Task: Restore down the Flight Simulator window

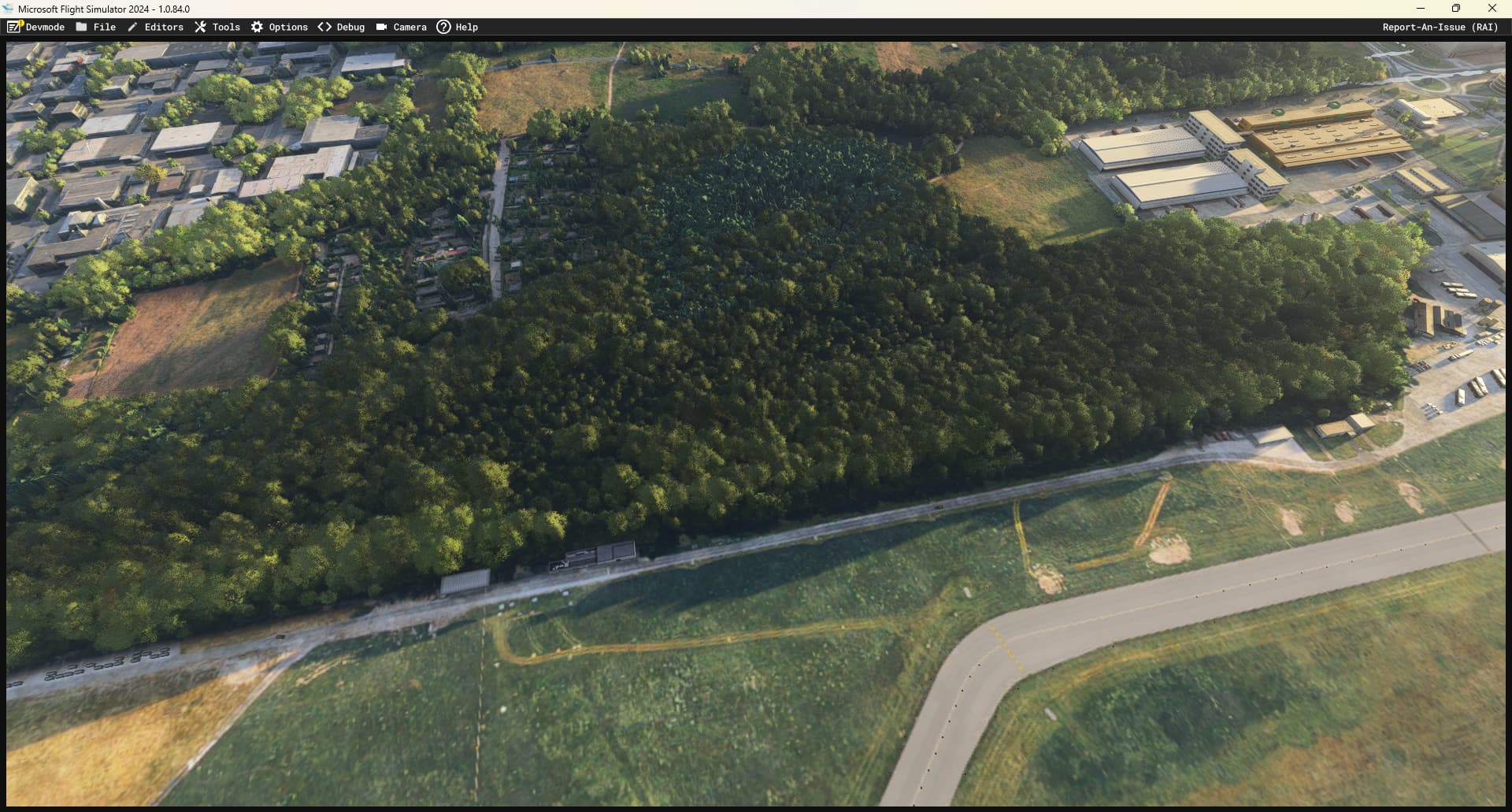Action: pos(1456,9)
